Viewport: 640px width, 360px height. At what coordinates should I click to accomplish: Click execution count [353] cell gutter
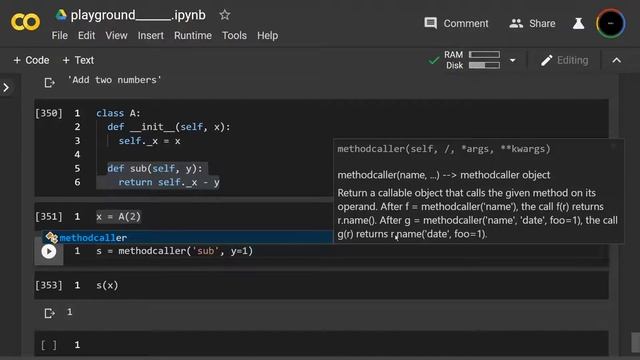(49, 285)
